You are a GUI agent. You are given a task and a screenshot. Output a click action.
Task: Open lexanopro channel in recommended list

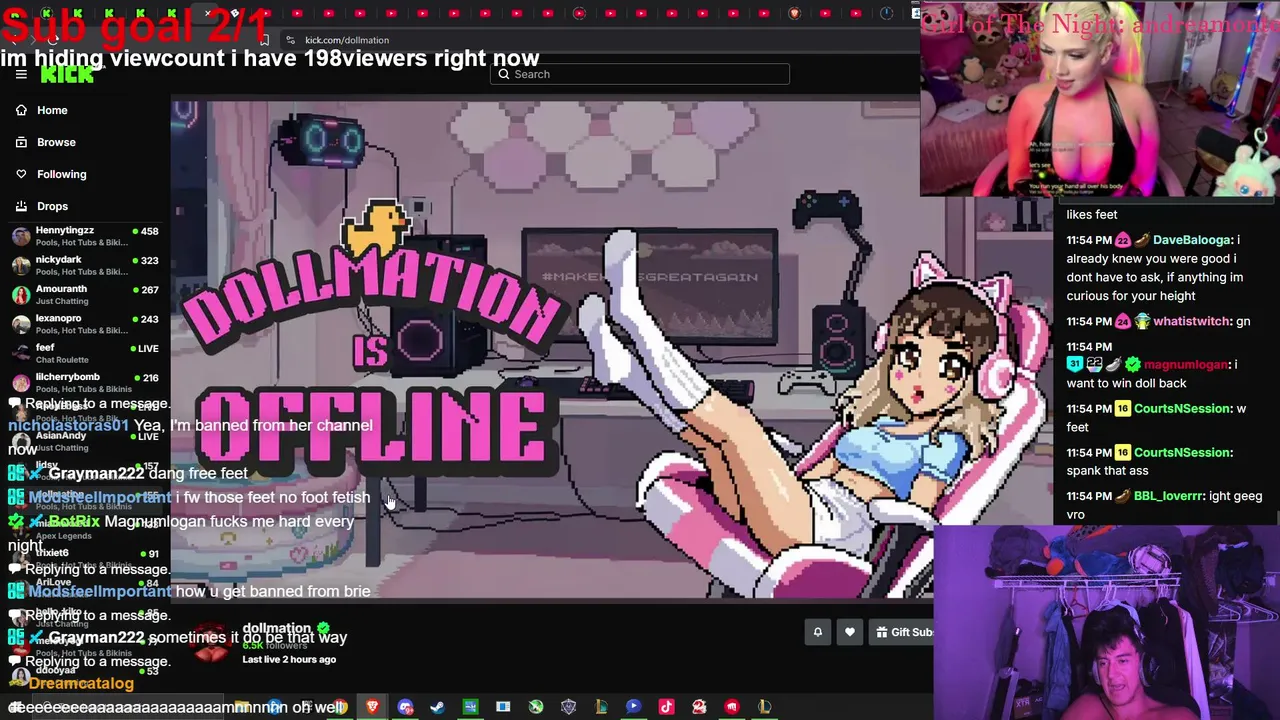pos(85,323)
